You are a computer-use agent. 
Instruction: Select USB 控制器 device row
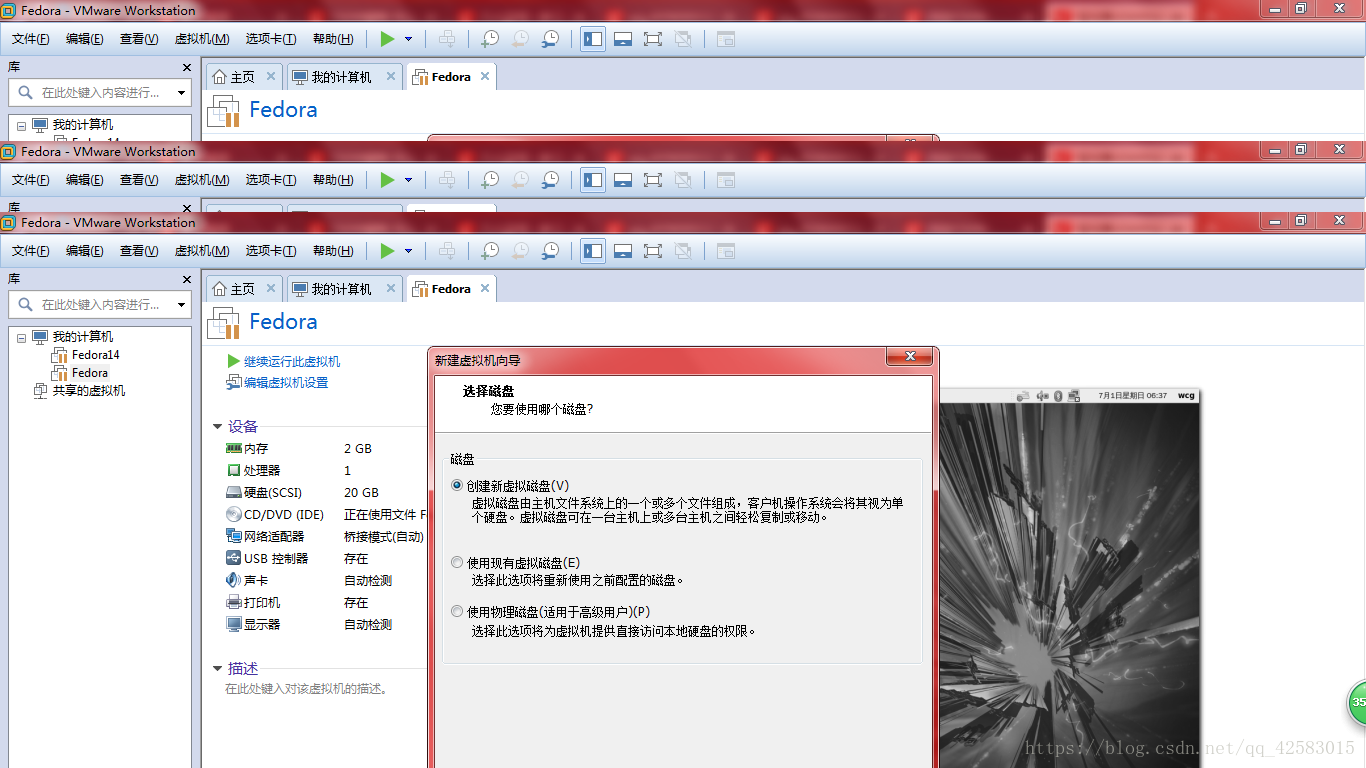click(x=325, y=558)
